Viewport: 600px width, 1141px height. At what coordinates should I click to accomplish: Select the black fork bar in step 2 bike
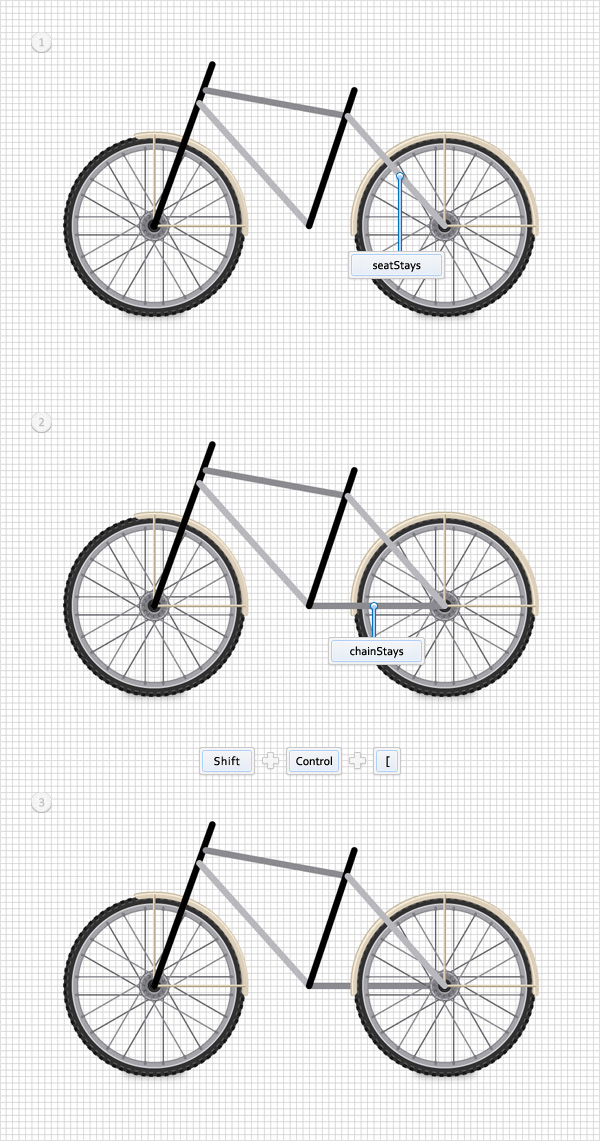click(183, 524)
